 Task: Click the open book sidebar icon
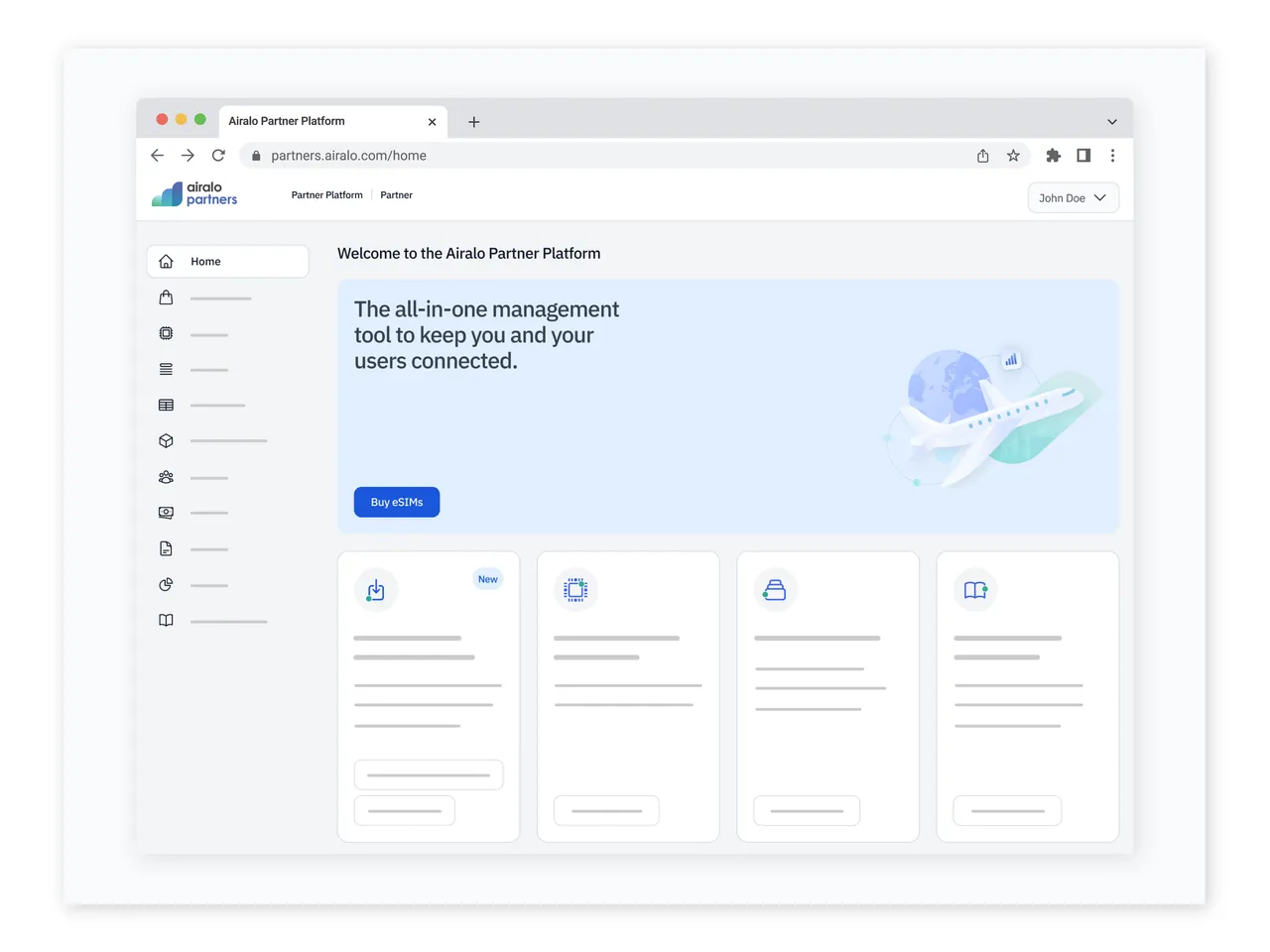click(x=166, y=621)
